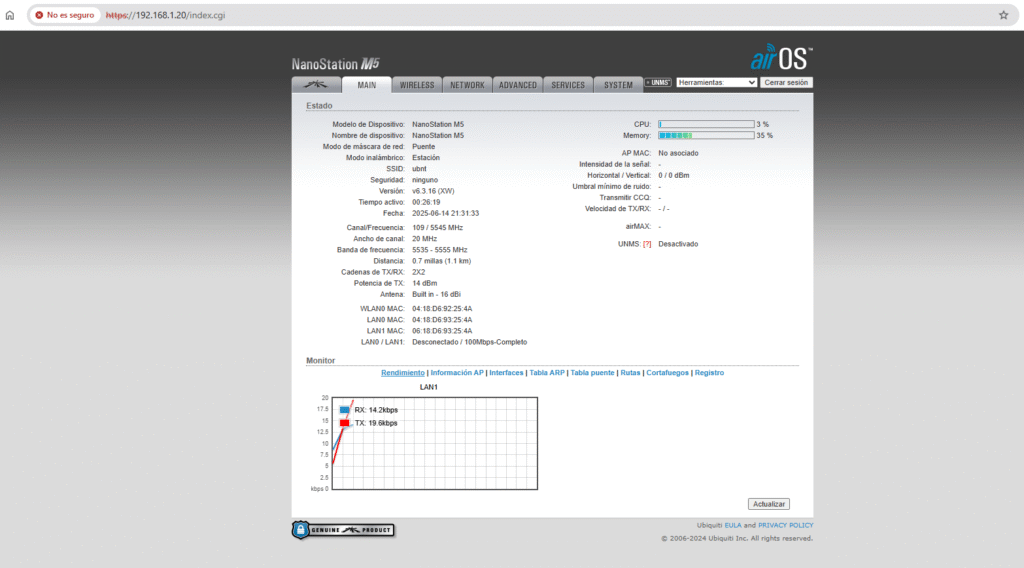Click the LAN1 throughput graph
Viewport: 1024px width, 568px height.
point(435,443)
